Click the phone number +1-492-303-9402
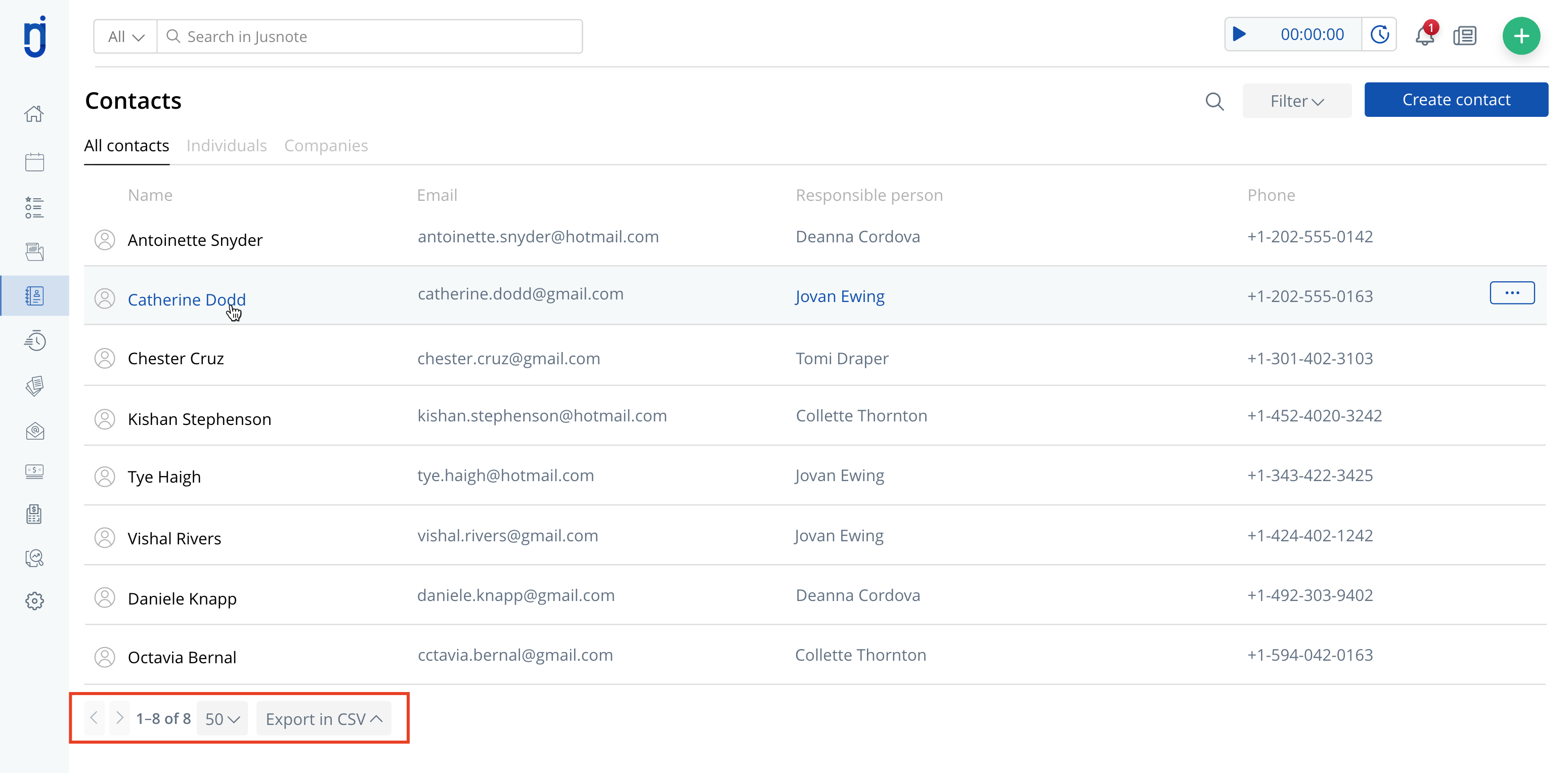Screen dimensions: 1568x773 tap(1310, 595)
